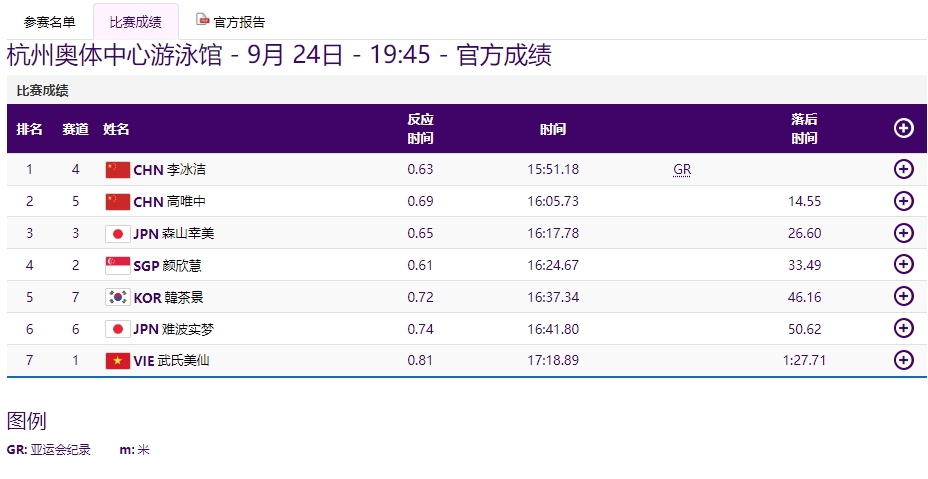Click the Singapore flag icon
The image size is (928, 479).
(x=117, y=265)
